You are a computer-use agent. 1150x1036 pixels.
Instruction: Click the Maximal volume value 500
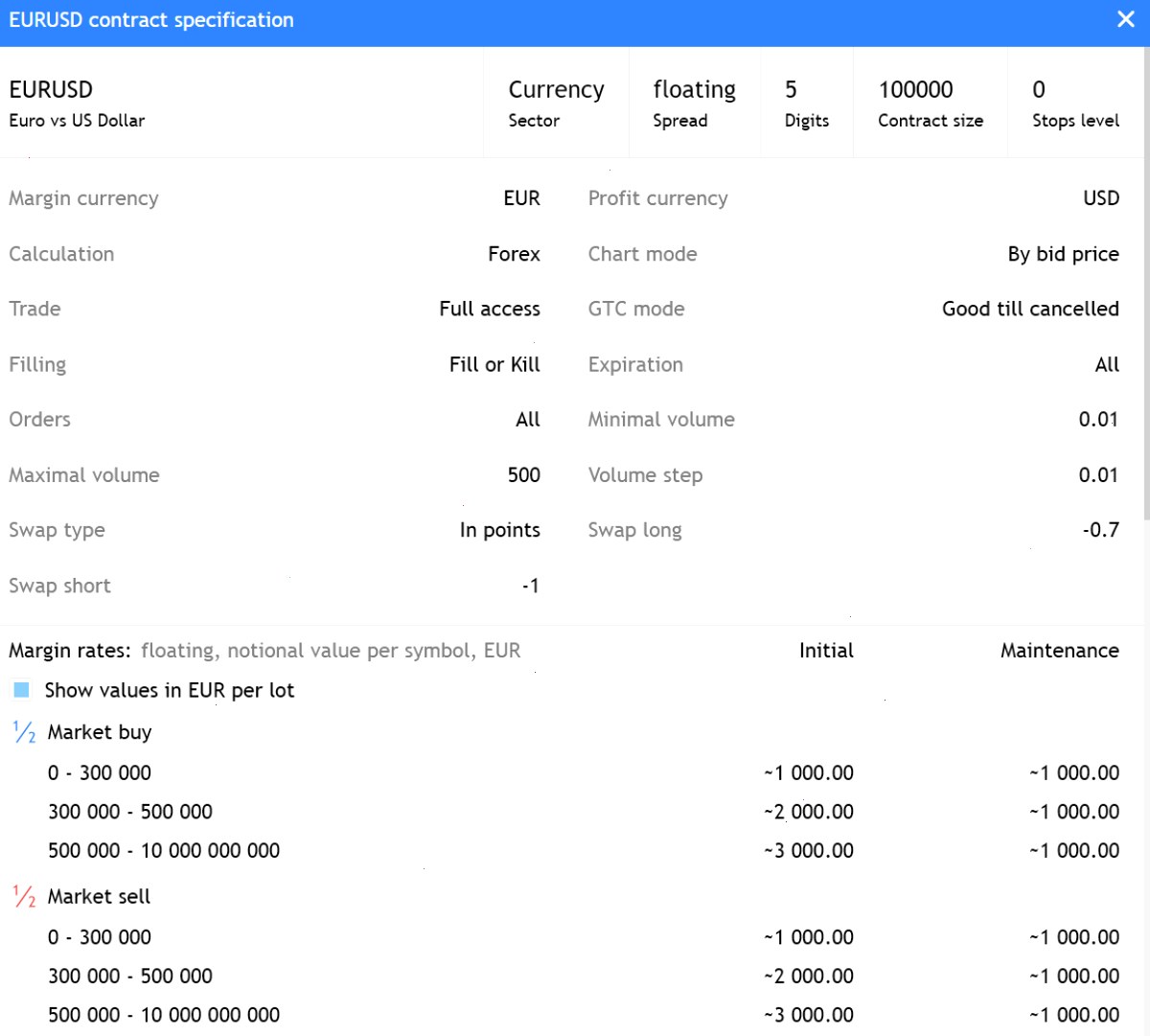point(524,475)
